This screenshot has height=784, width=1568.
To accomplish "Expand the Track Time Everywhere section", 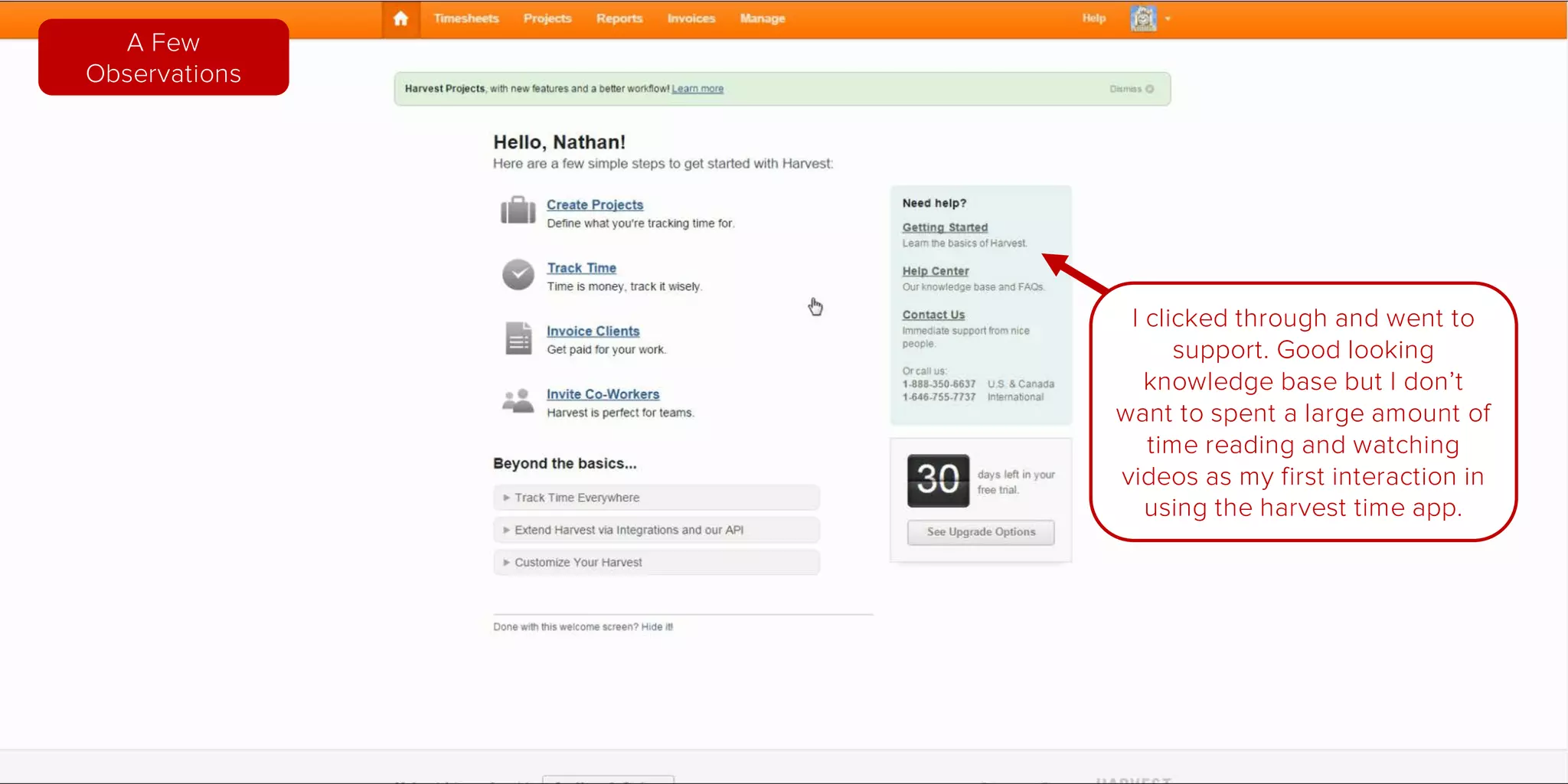I will 657,498.
